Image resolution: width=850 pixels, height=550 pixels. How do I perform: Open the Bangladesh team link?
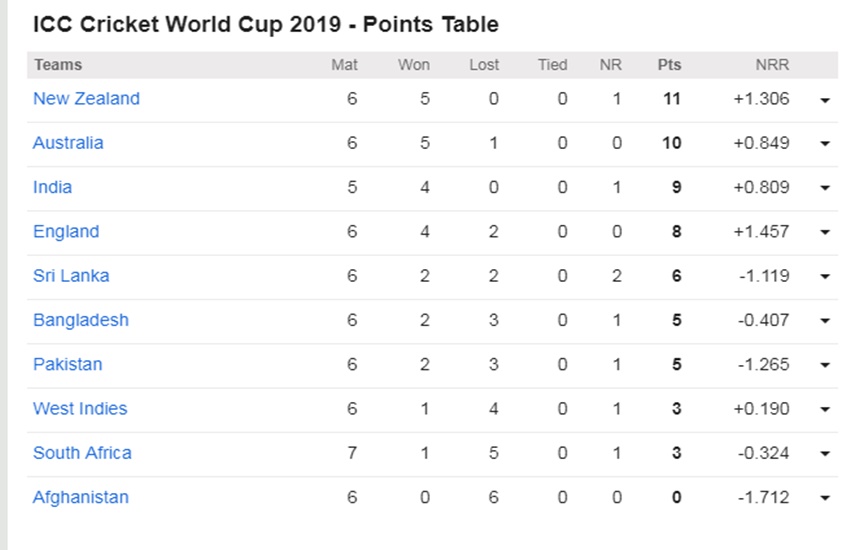tap(81, 320)
